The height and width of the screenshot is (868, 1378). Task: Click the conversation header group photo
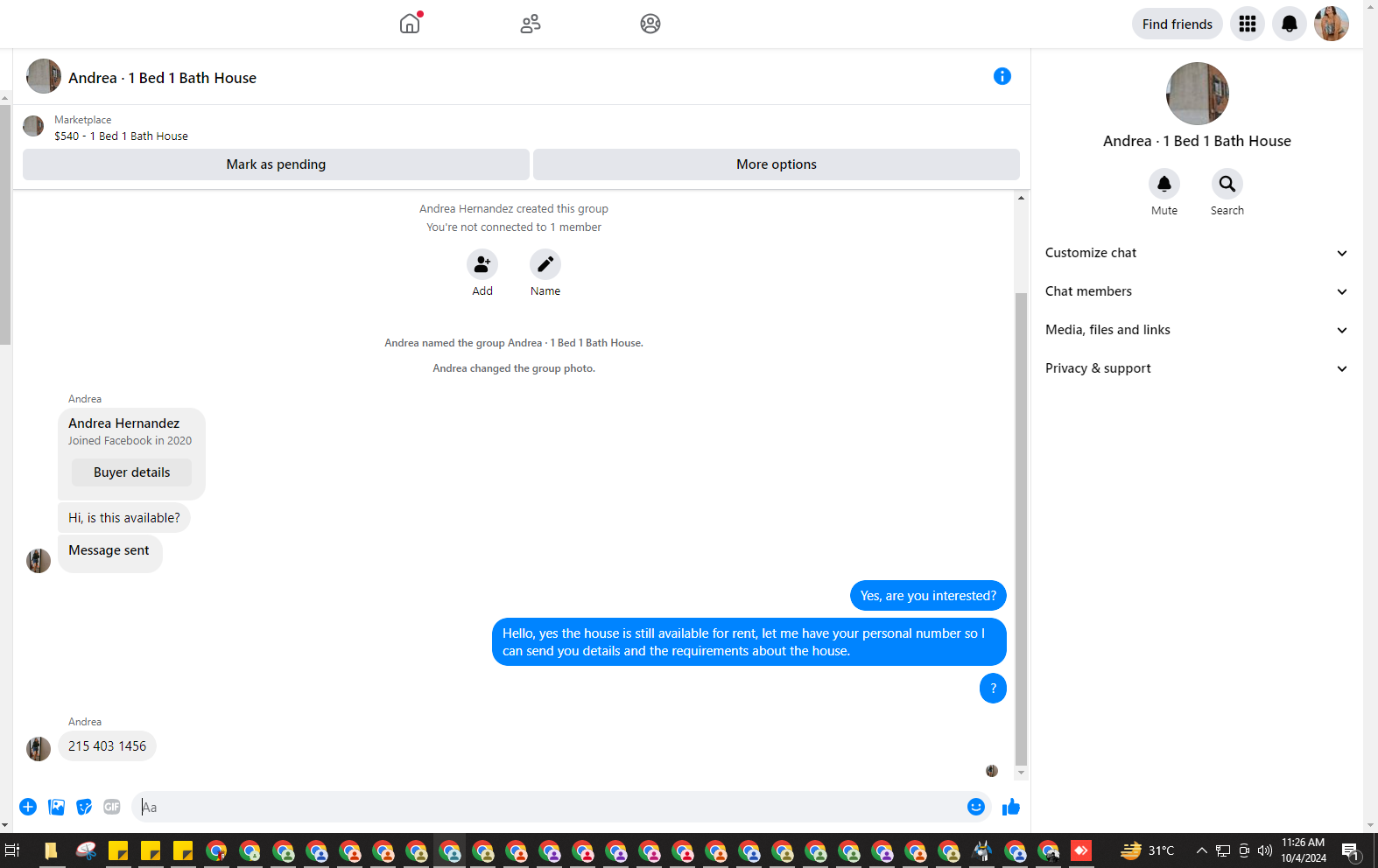pyautogui.click(x=44, y=76)
